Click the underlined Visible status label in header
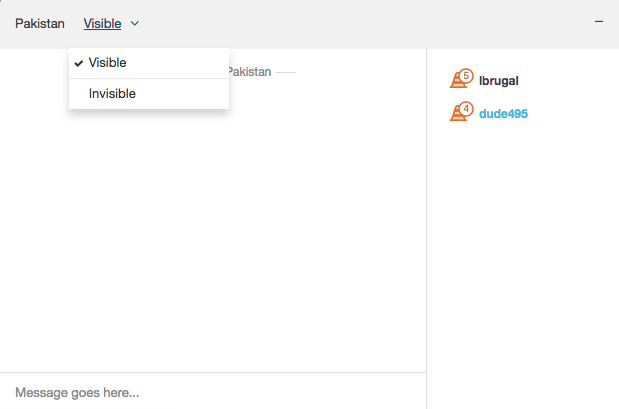Viewport: 619px width, 409px height. (102, 23)
